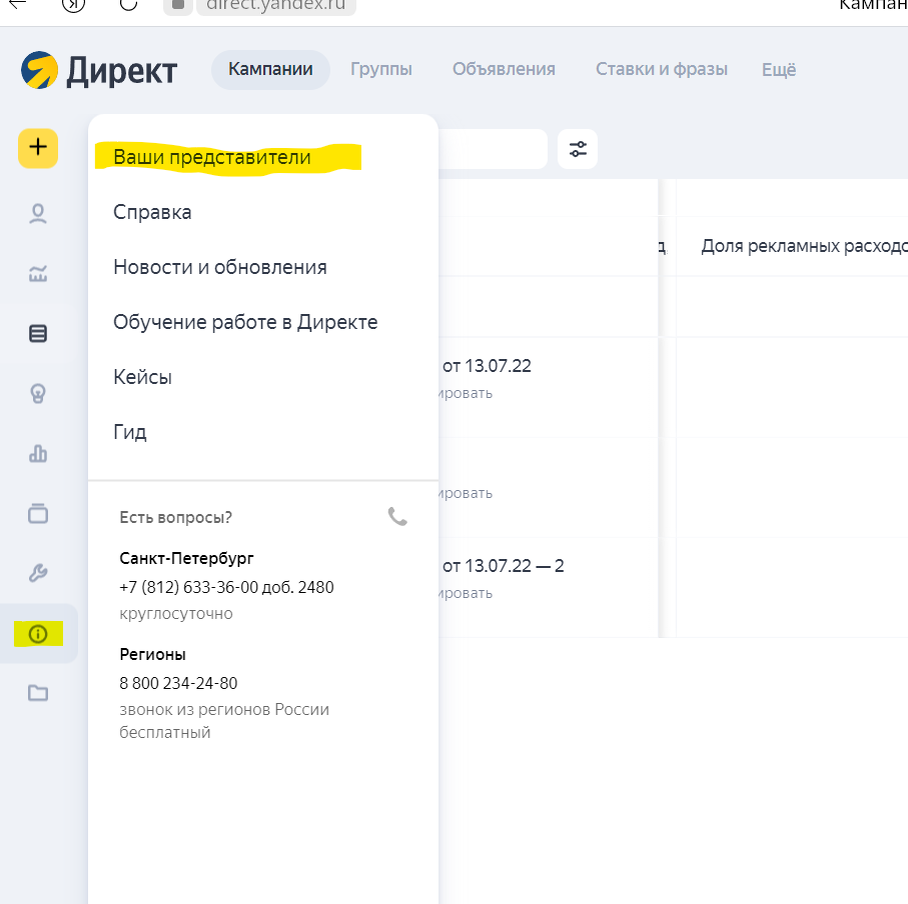Open the bar chart reports icon

click(38, 453)
